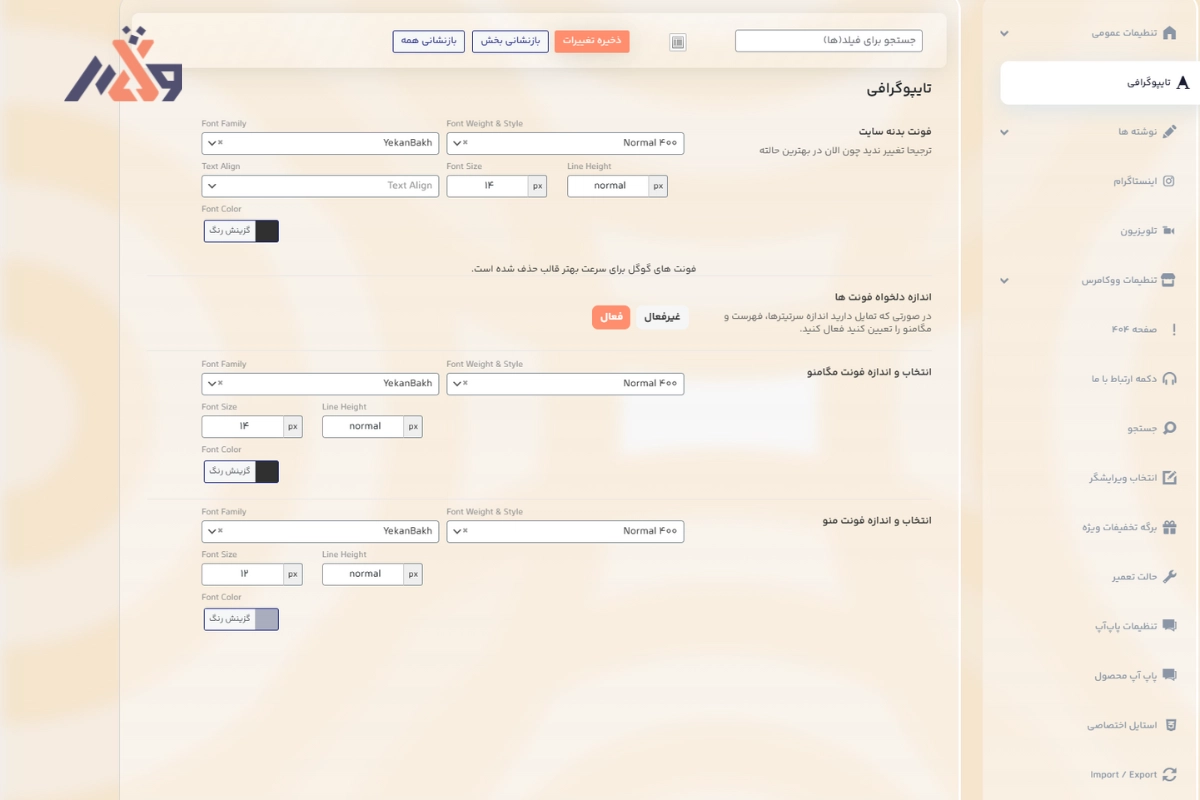Click the انتخاب و اندازه فونت منو label
This screenshot has width=1200, height=800.
pyautogui.click(x=875, y=520)
